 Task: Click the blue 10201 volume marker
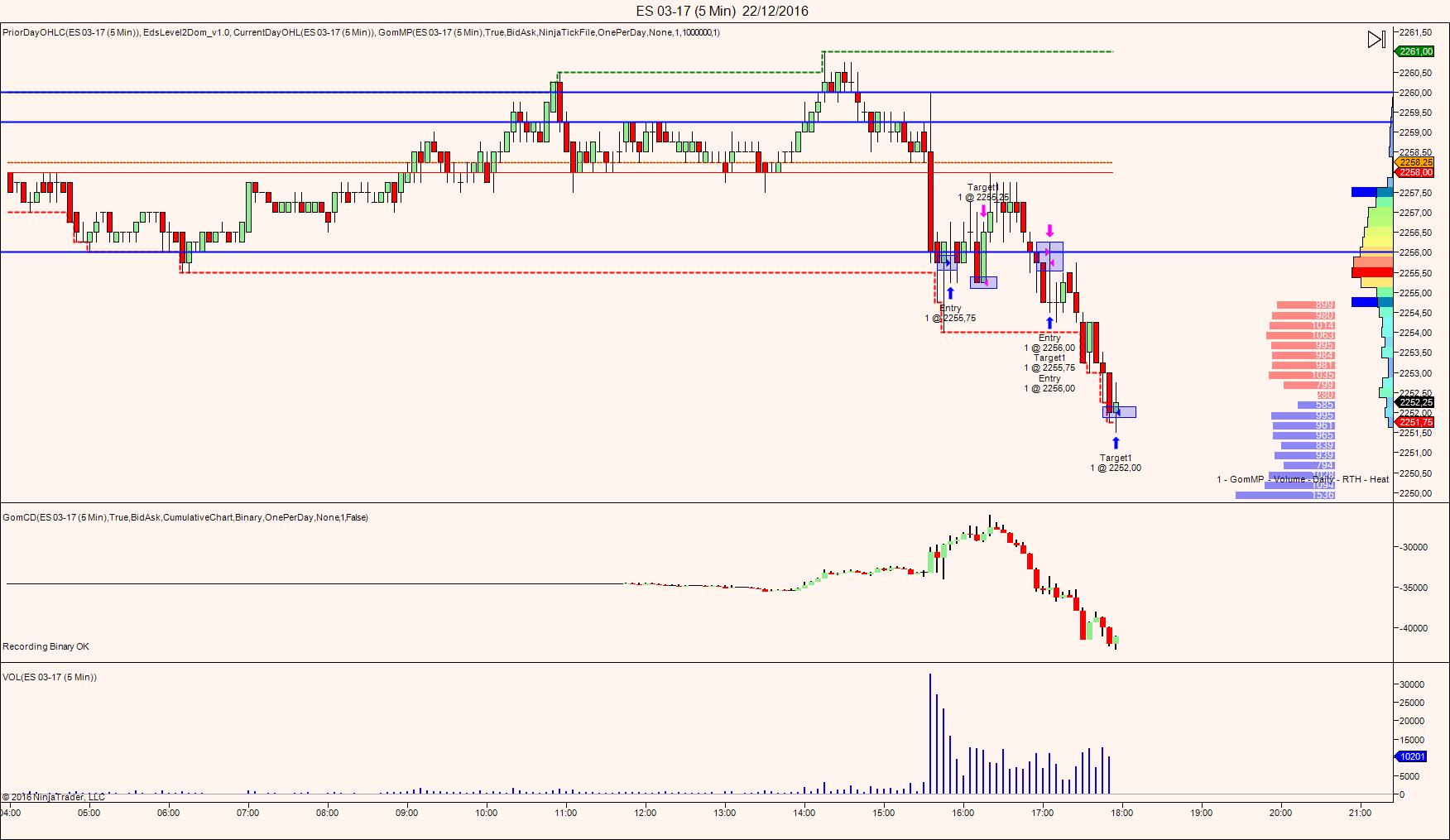click(1412, 756)
